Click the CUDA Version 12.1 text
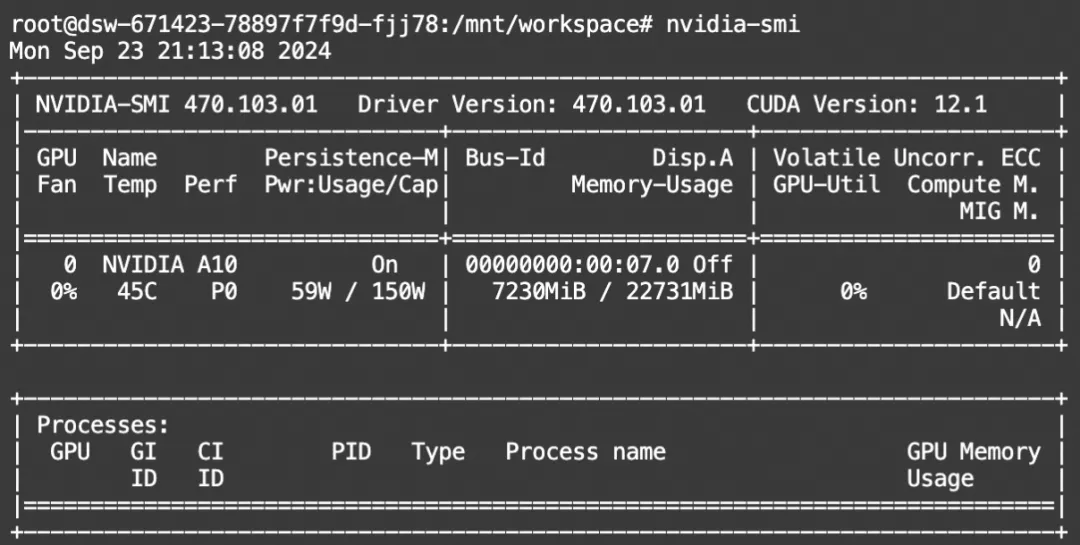The width and height of the screenshot is (1080, 545). [866, 104]
